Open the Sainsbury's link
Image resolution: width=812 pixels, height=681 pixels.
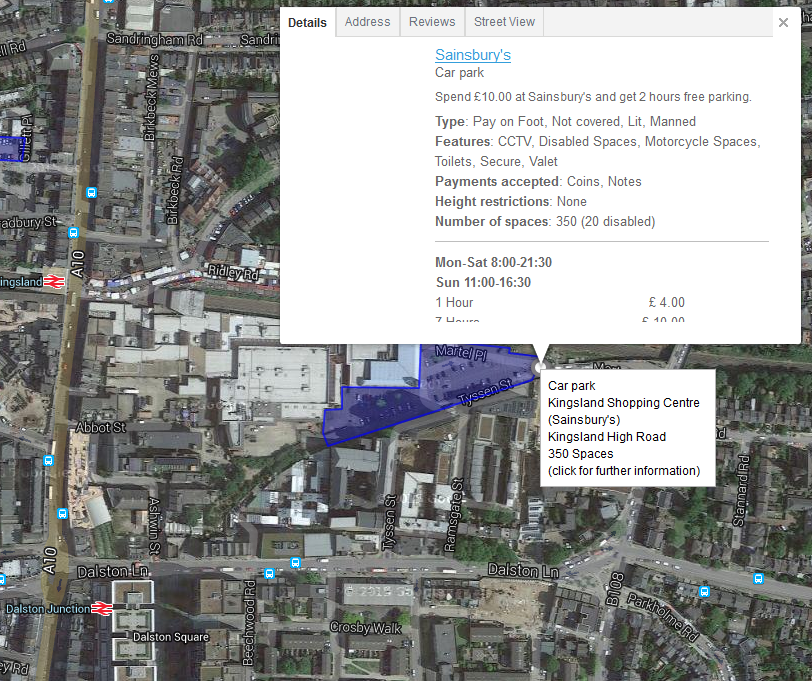(x=473, y=55)
